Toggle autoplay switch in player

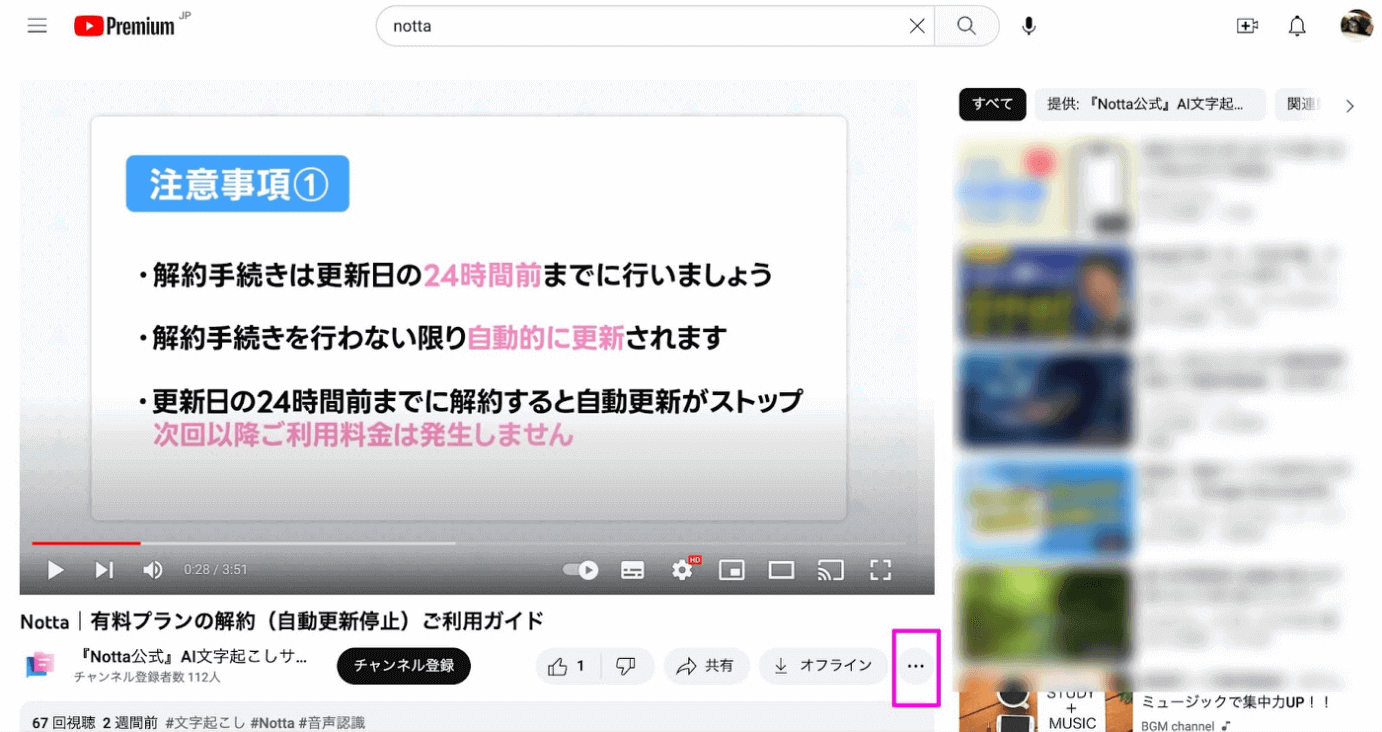[581, 570]
